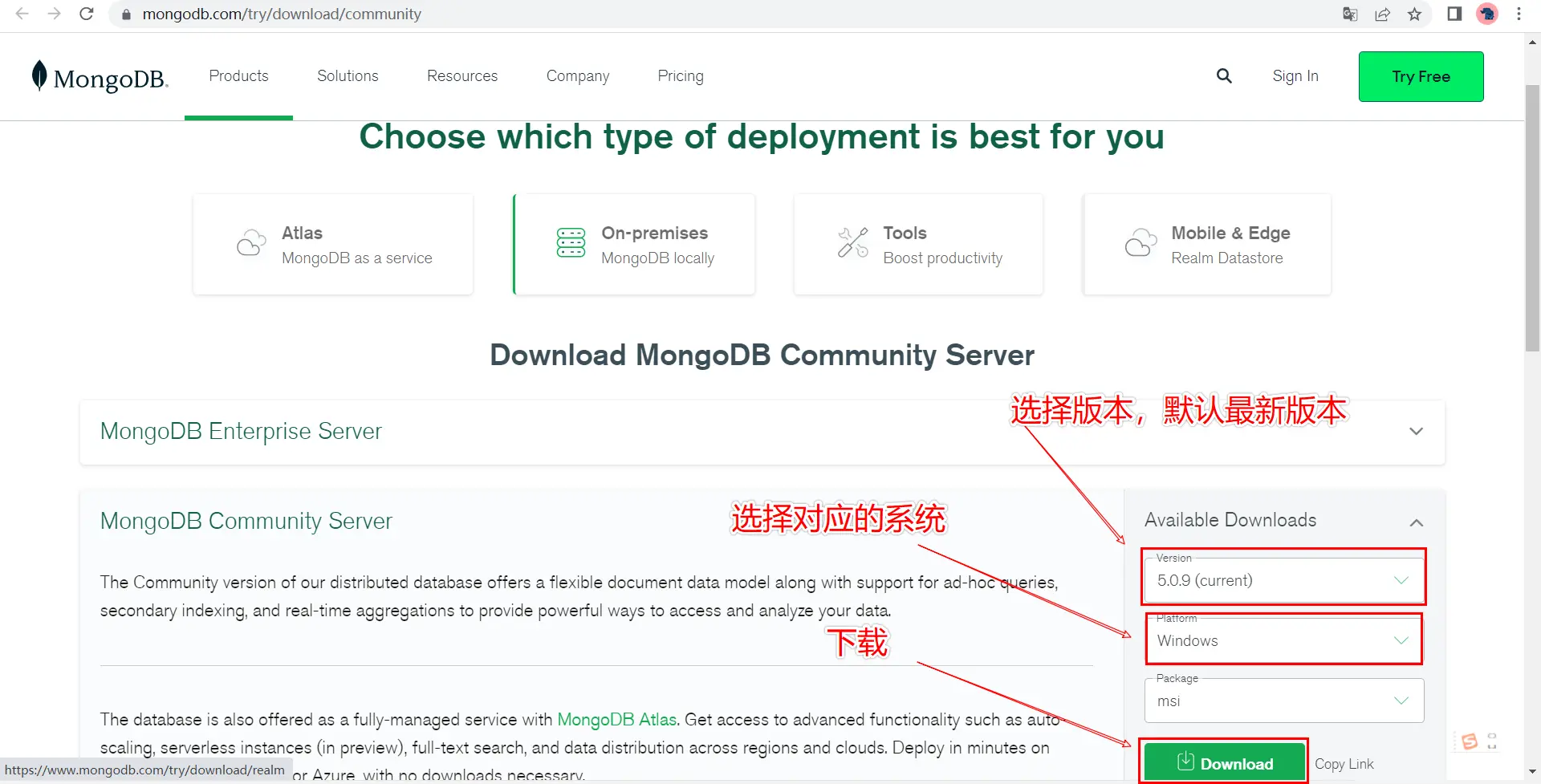Open the Products menu
The height and width of the screenshot is (784, 1541).
click(x=238, y=75)
